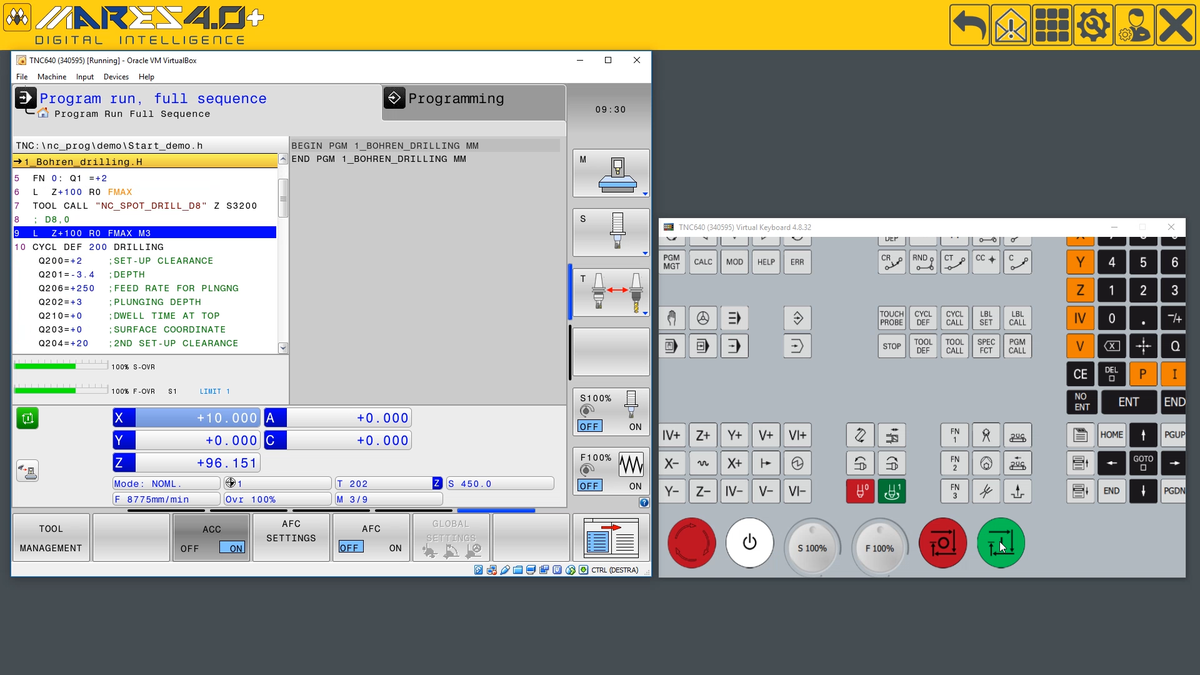Toggle the ACC OFF/ON soft key
1200x675 pixels.
[212, 538]
